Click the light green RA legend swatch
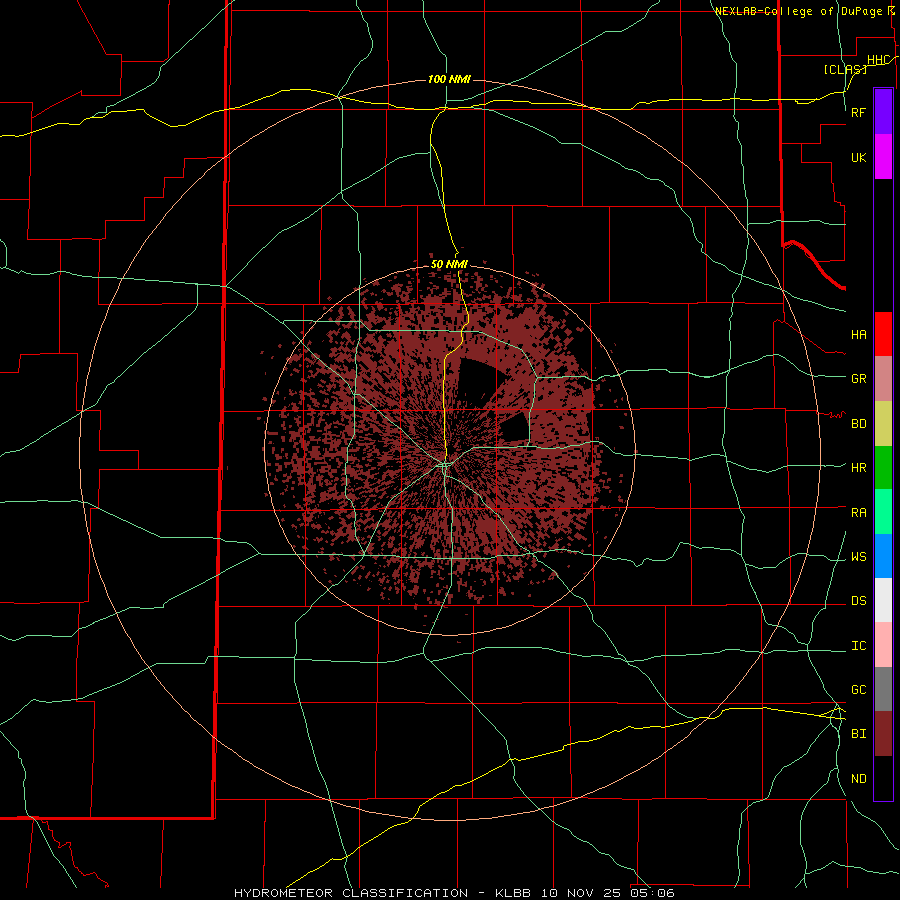 [883, 512]
